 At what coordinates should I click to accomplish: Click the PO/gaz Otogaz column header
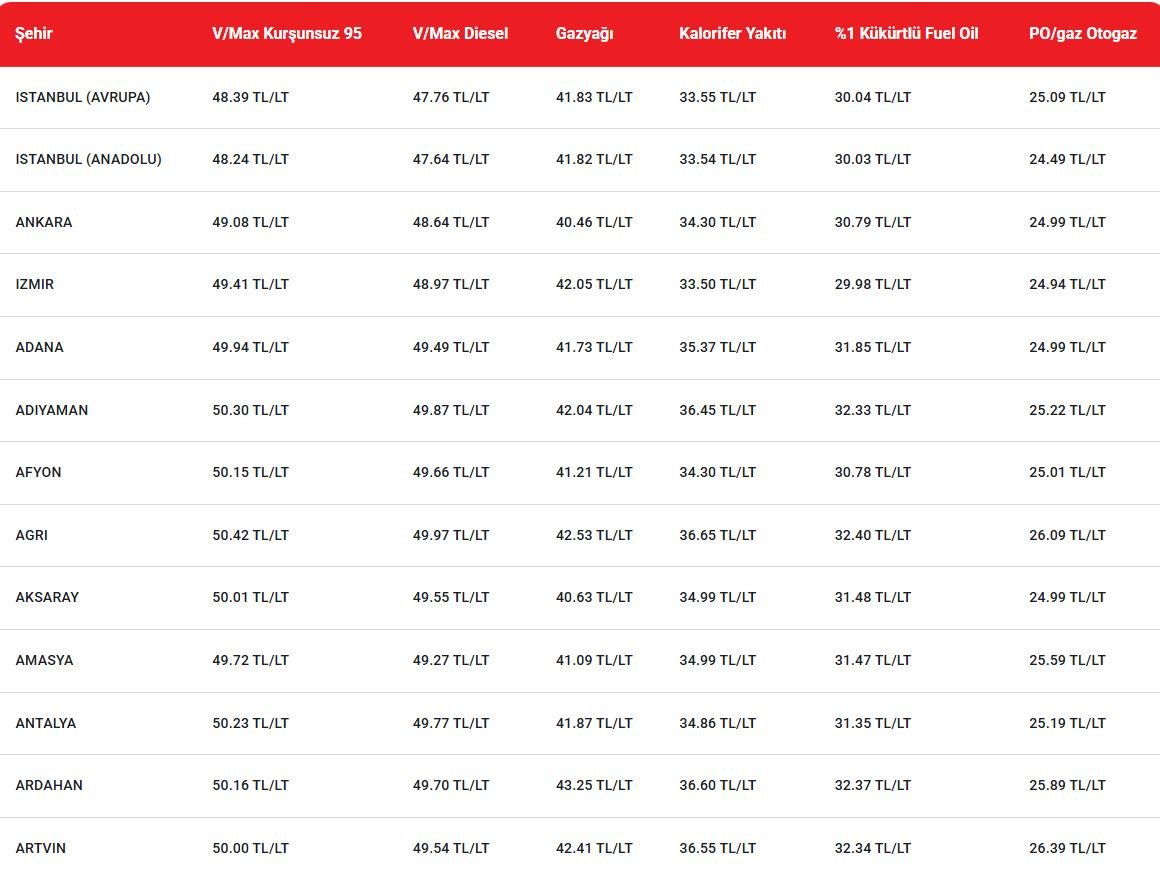[x=1082, y=33]
